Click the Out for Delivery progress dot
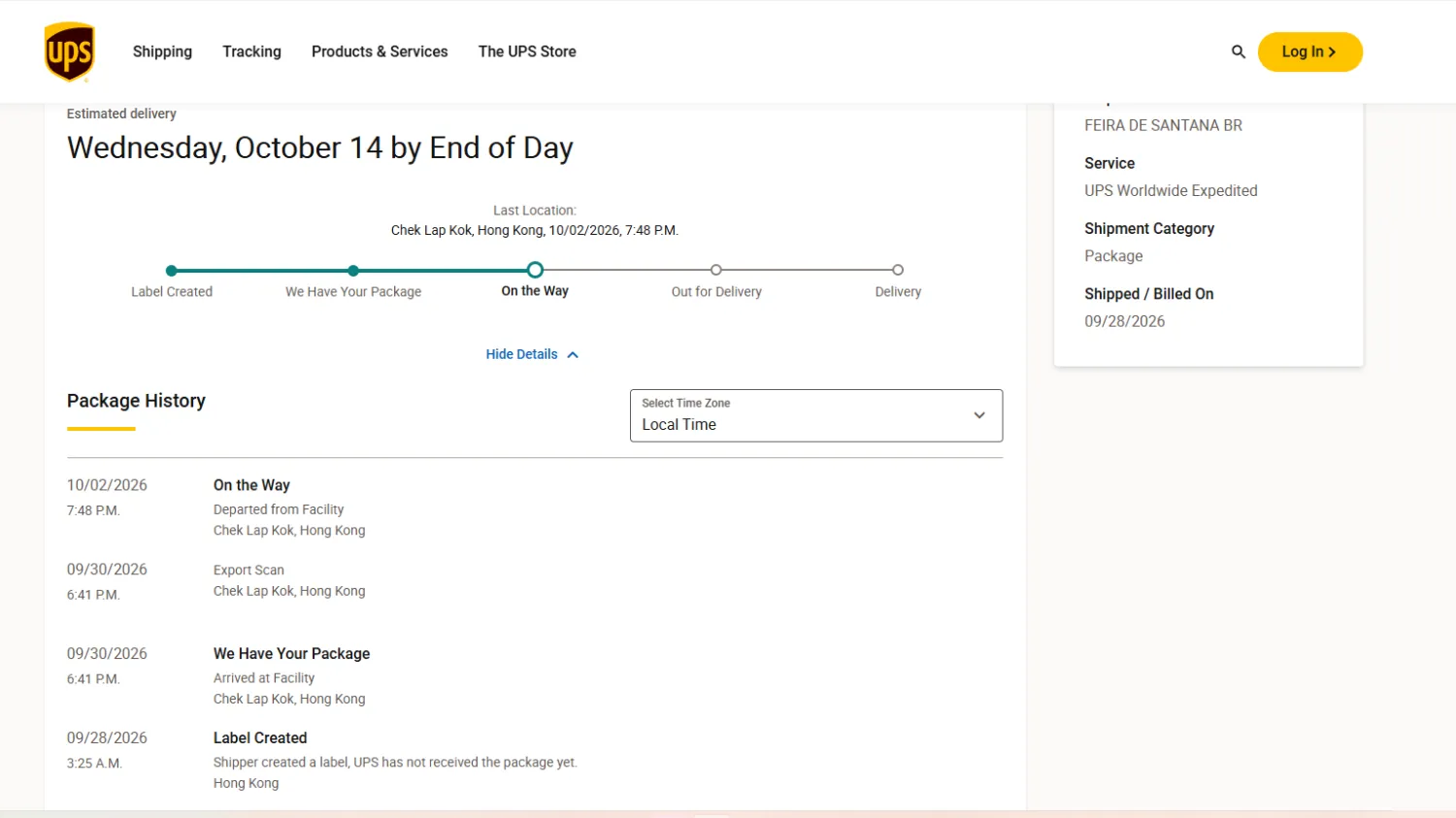This screenshot has height=818, width=1456. point(716,270)
